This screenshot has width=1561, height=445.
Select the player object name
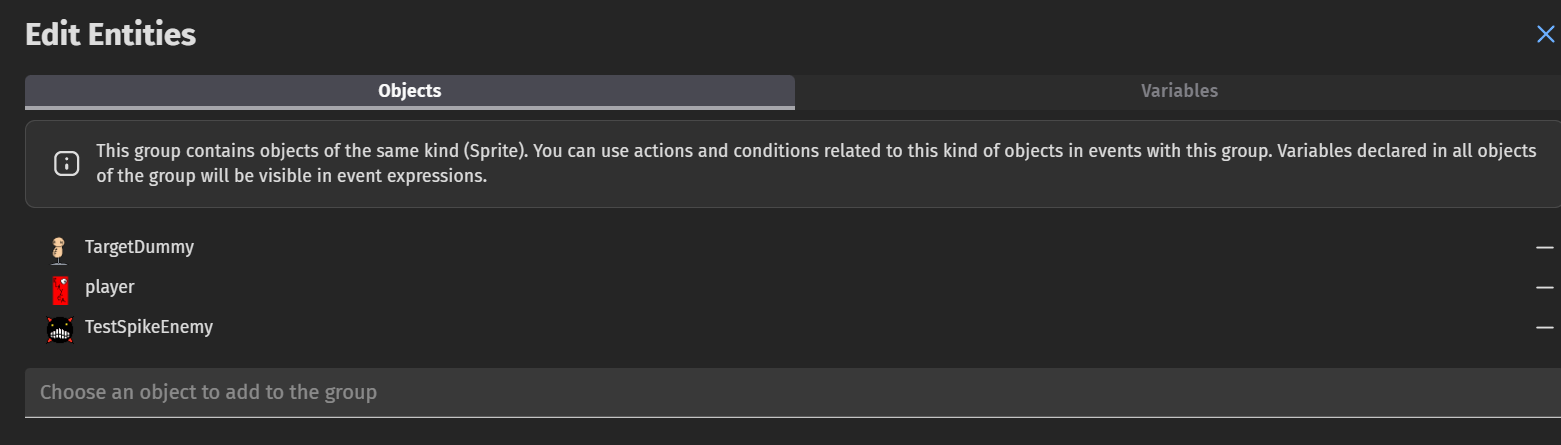109,287
